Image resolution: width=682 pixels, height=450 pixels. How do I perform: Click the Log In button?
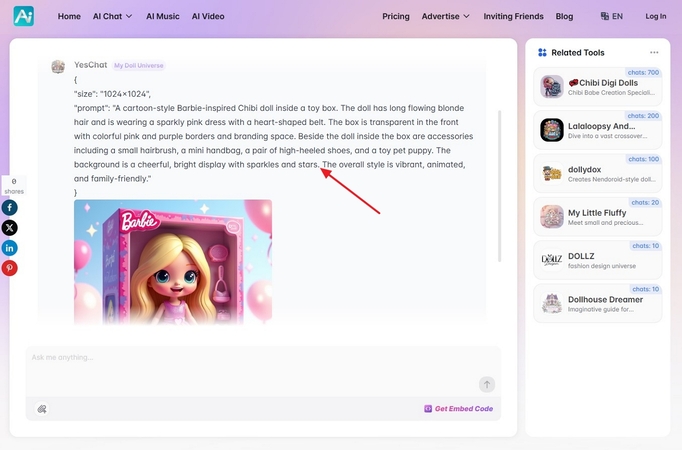pyautogui.click(x=655, y=16)
